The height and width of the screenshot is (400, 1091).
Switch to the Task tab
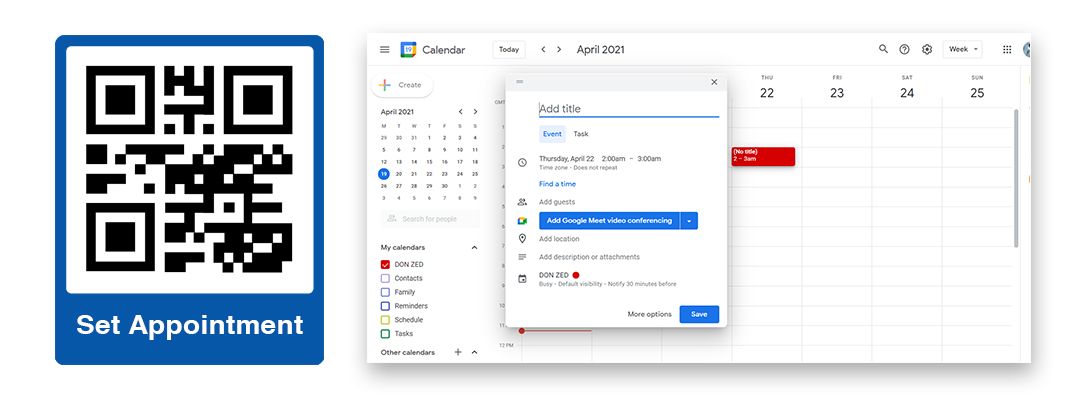click(x=581, y=134)
